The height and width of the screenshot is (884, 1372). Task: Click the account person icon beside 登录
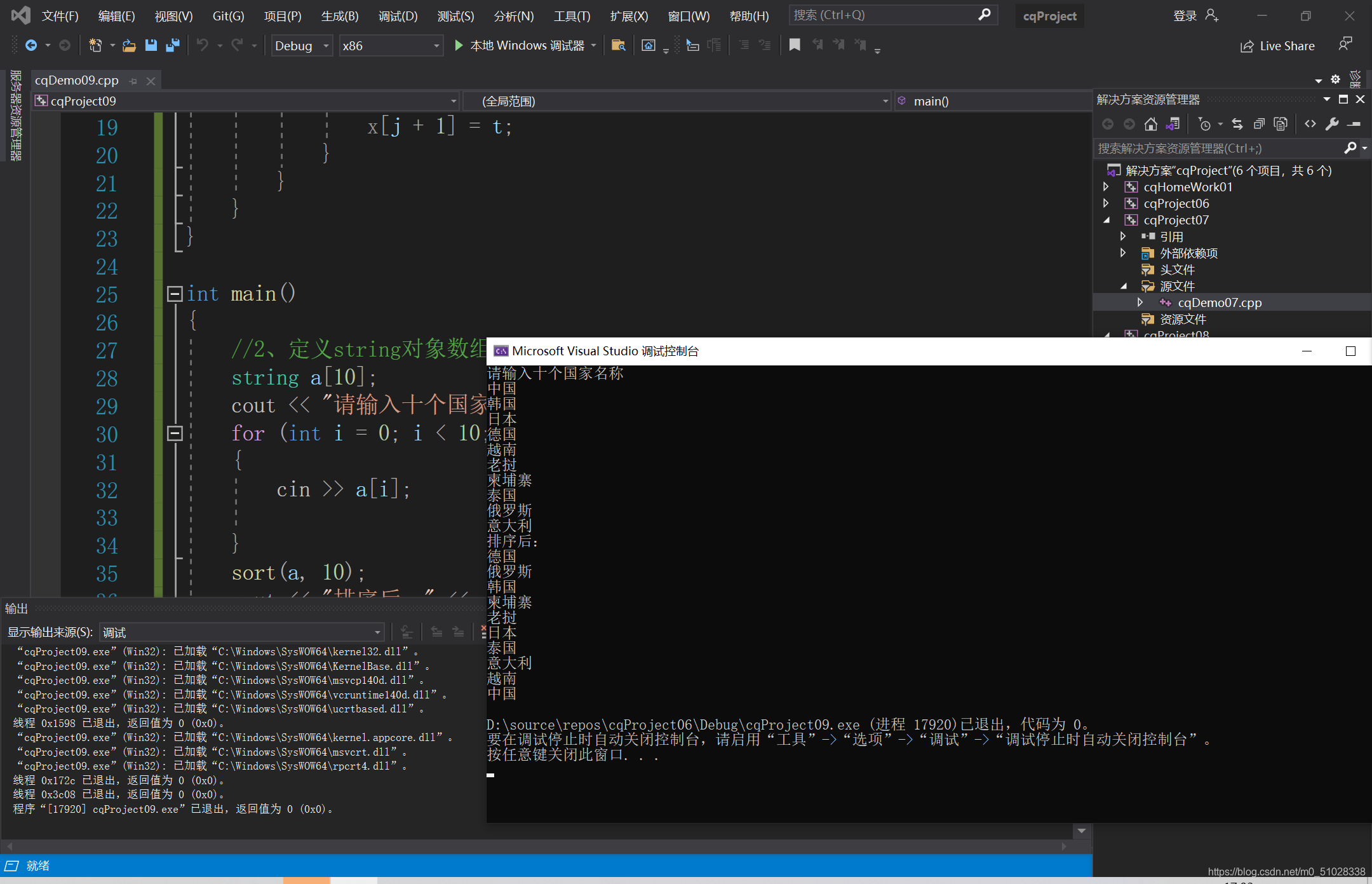point(1212,15)
